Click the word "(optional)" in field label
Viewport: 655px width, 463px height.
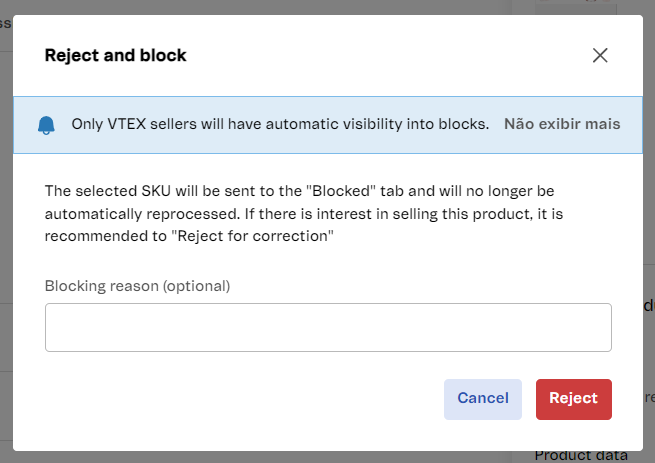coord(196,286)
